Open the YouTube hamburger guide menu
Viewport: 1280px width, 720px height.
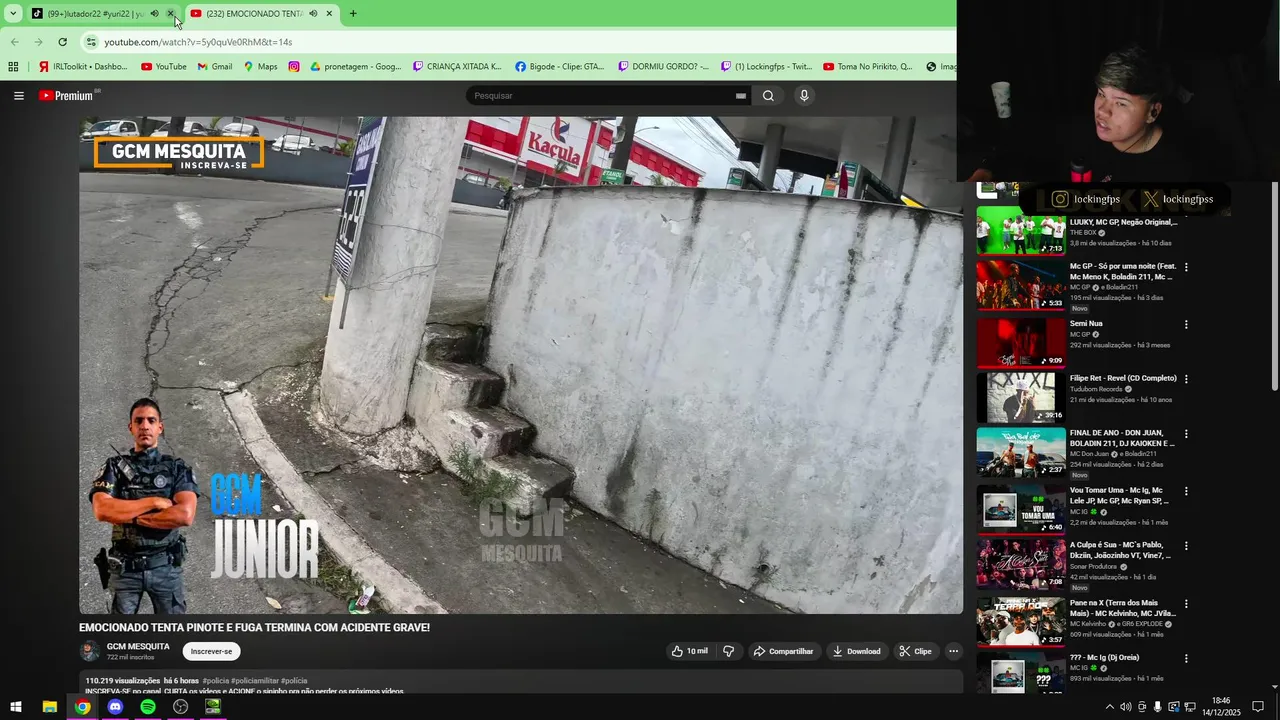point(19,96)
